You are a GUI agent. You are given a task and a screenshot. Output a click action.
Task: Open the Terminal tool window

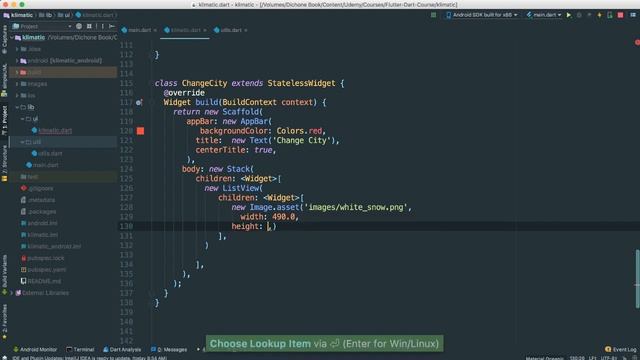tap(80, 350)
